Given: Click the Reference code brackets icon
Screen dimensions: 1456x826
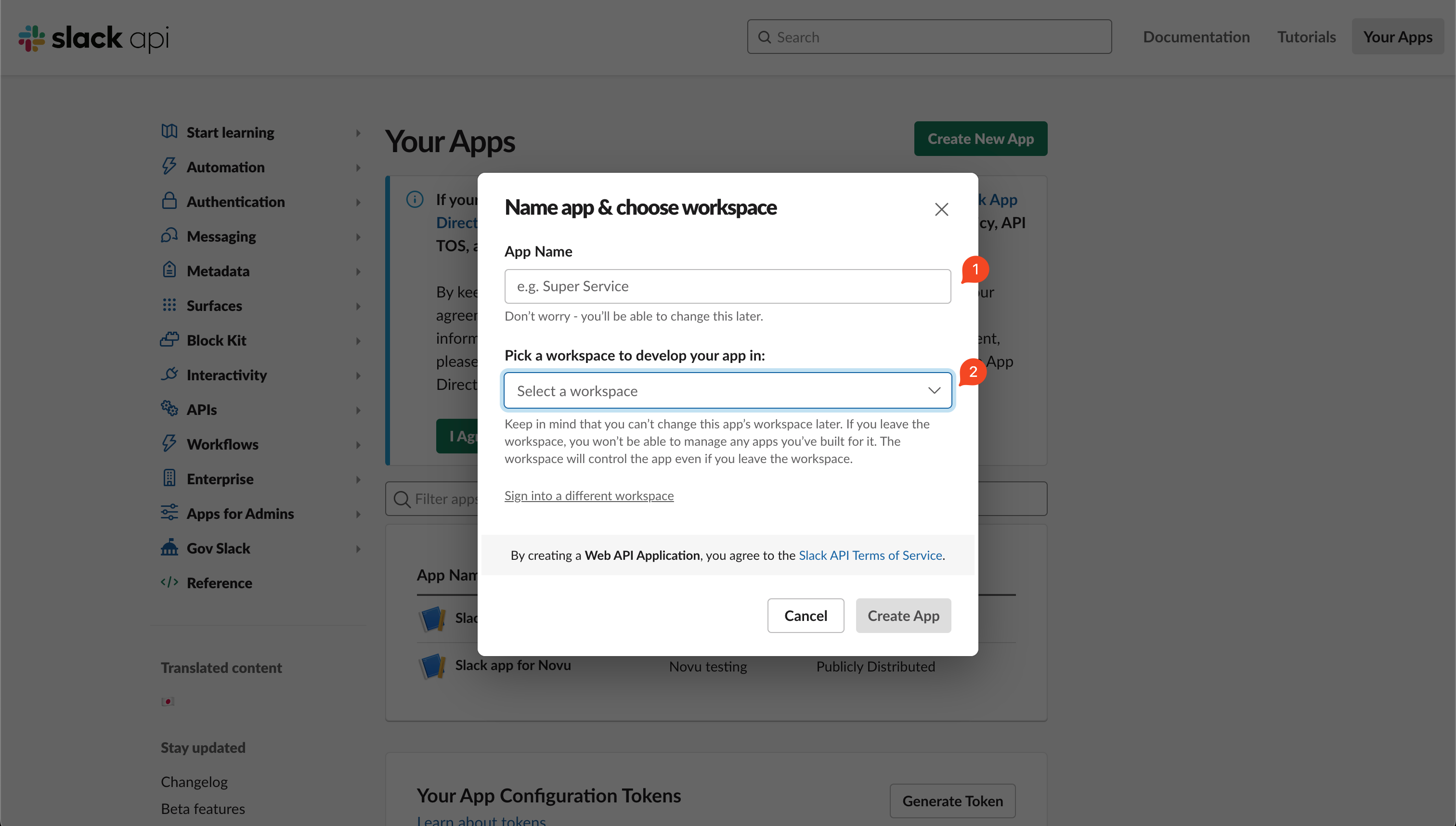Looking at the screenshot, I should pos(169,582).
